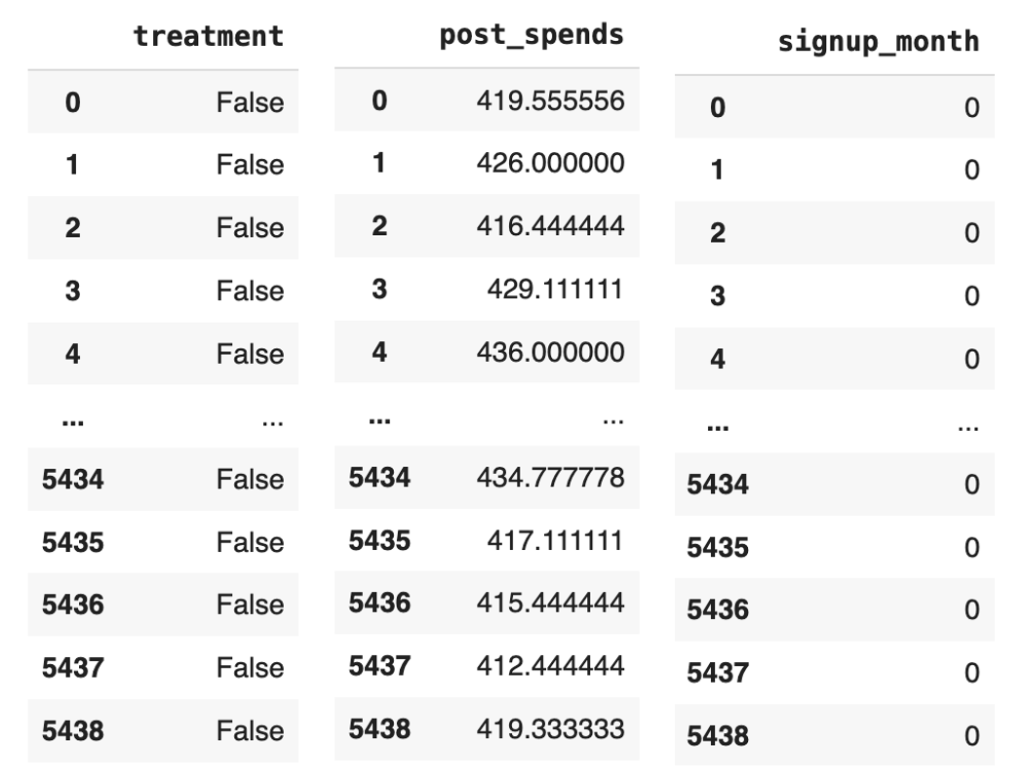Click signup_month value in row 2

coord(972,233)
